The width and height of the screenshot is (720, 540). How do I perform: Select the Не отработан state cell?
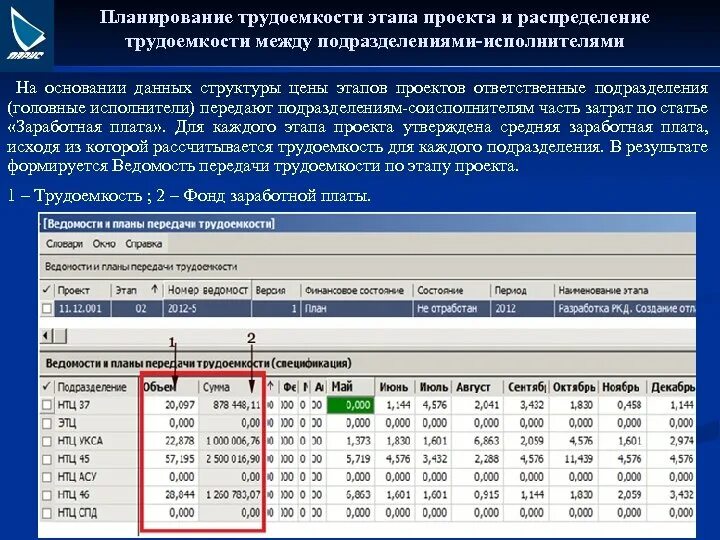[x=451, y=309]
